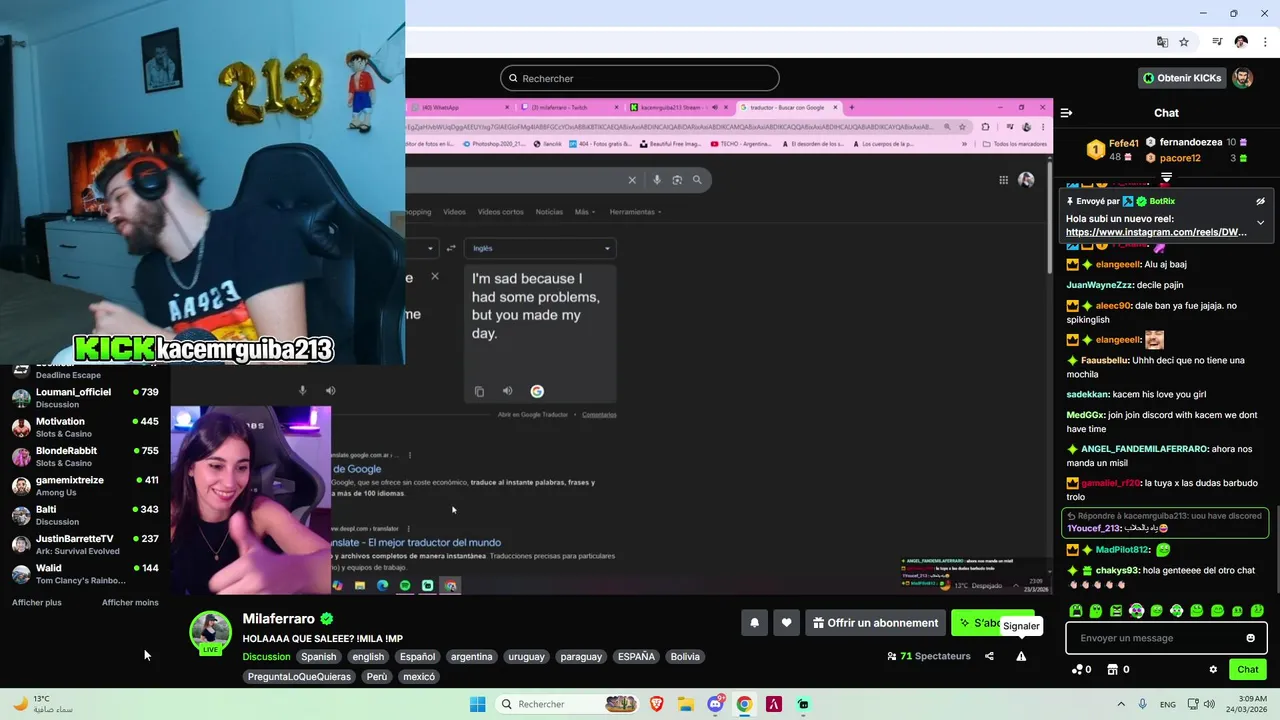1280x720 pixels.
Task: Follow Milaferraro with the heart button
Action: [786, 623]
